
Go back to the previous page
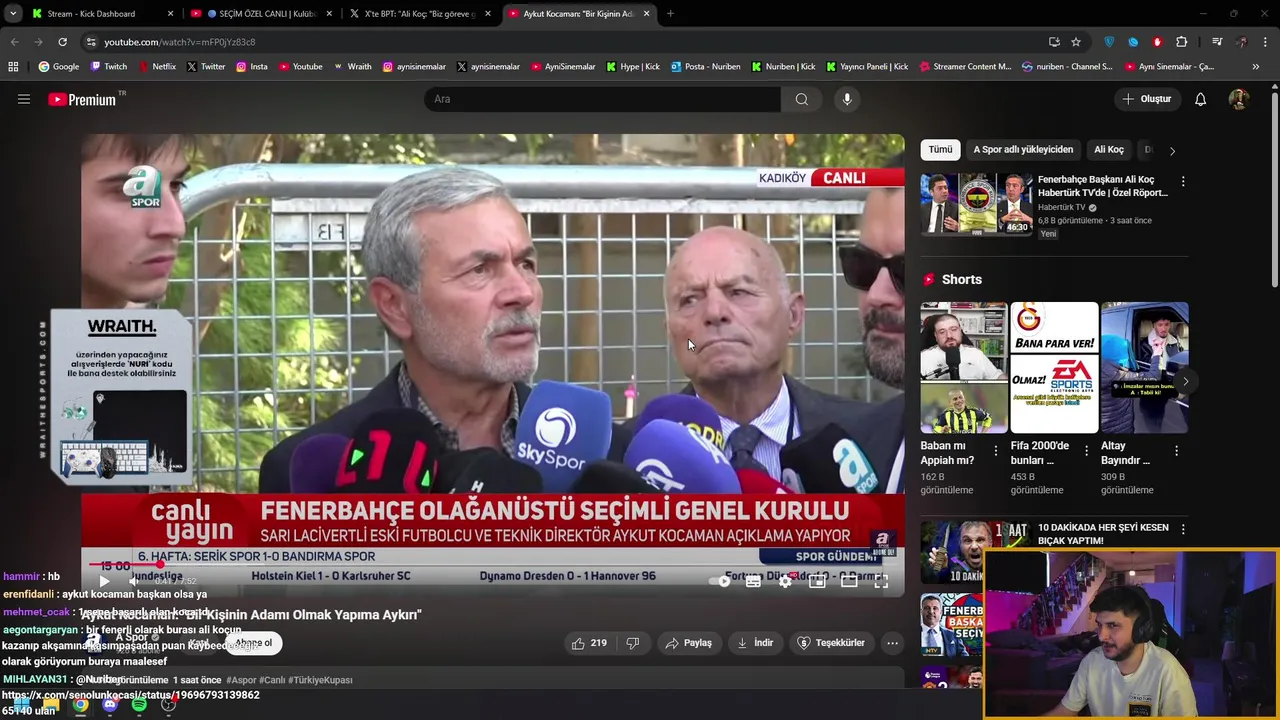(x=14, y=42)
